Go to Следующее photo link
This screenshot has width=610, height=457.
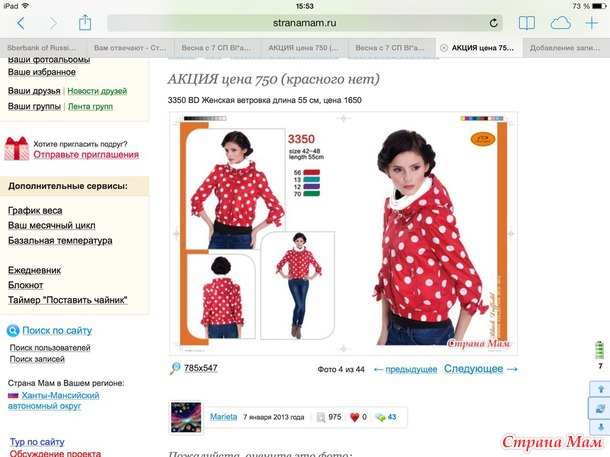481,369
